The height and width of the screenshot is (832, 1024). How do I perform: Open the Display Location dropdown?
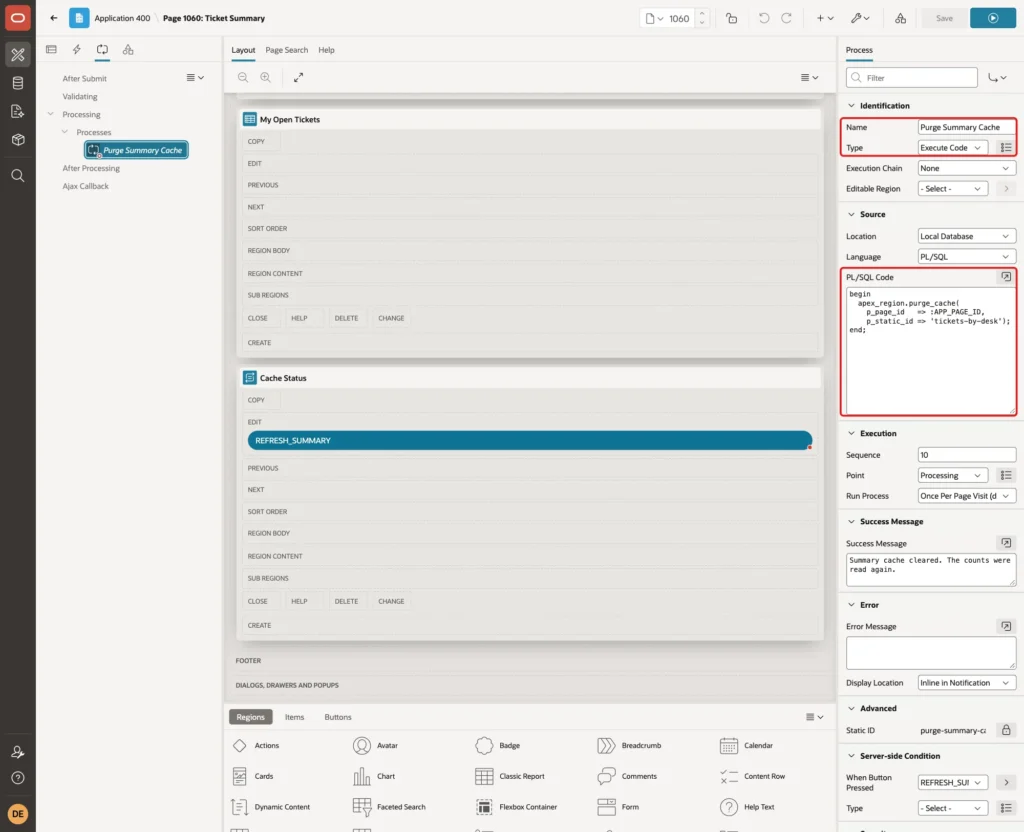coord(967,682)
